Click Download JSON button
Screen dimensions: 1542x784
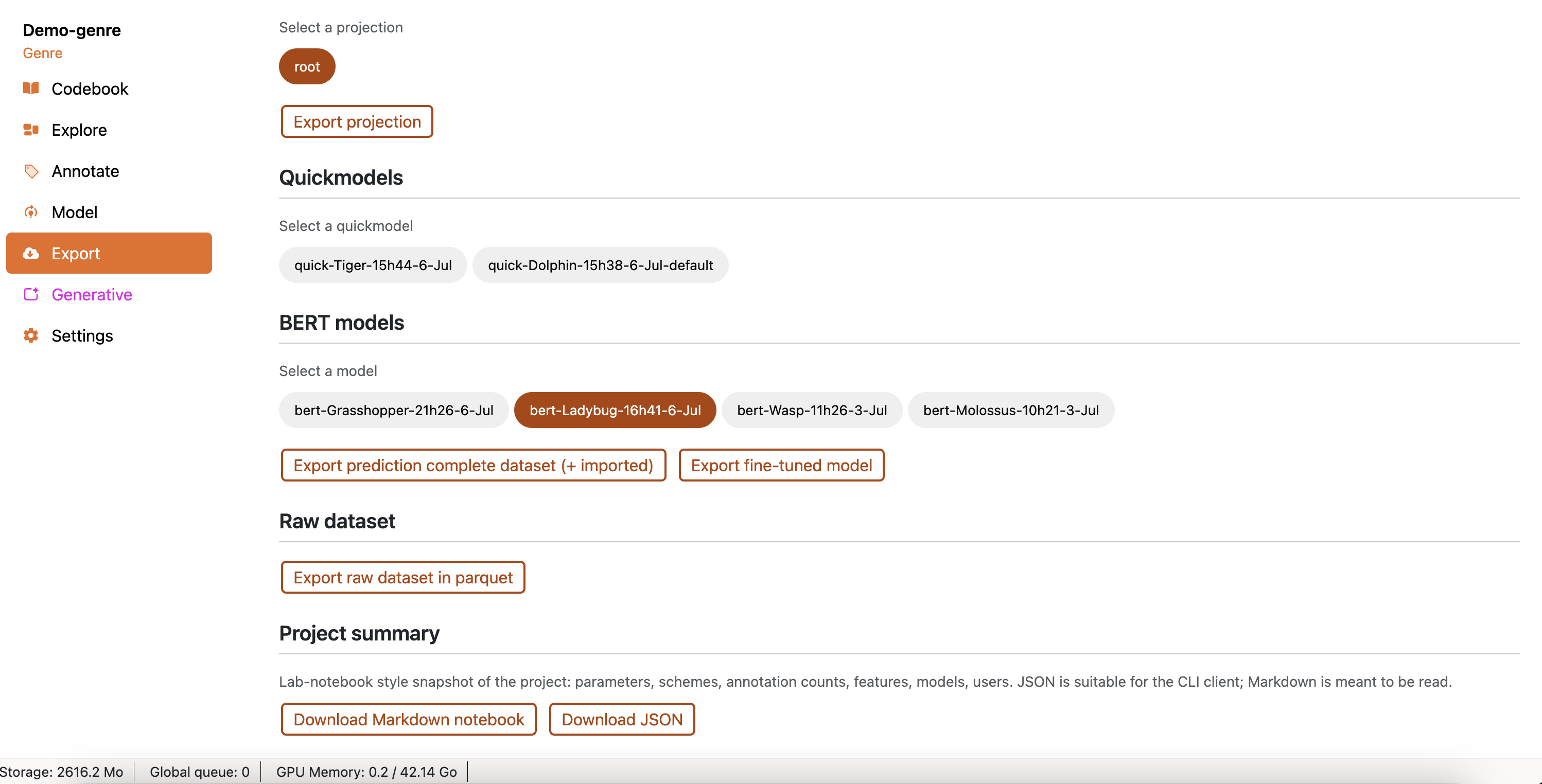click(622, 719)
